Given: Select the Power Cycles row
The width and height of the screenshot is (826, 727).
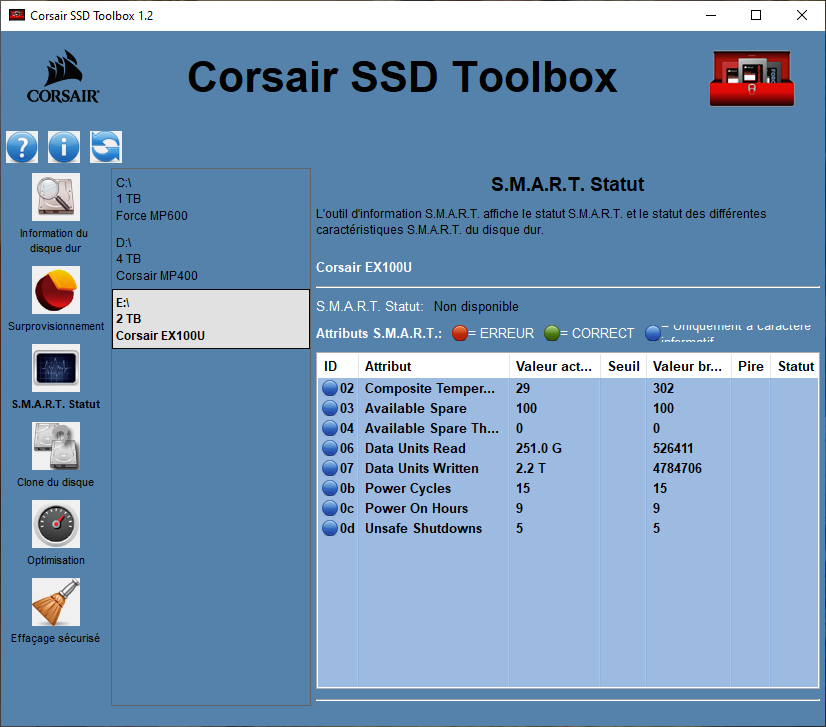Looking at the screenshot, I should [568, 488].
